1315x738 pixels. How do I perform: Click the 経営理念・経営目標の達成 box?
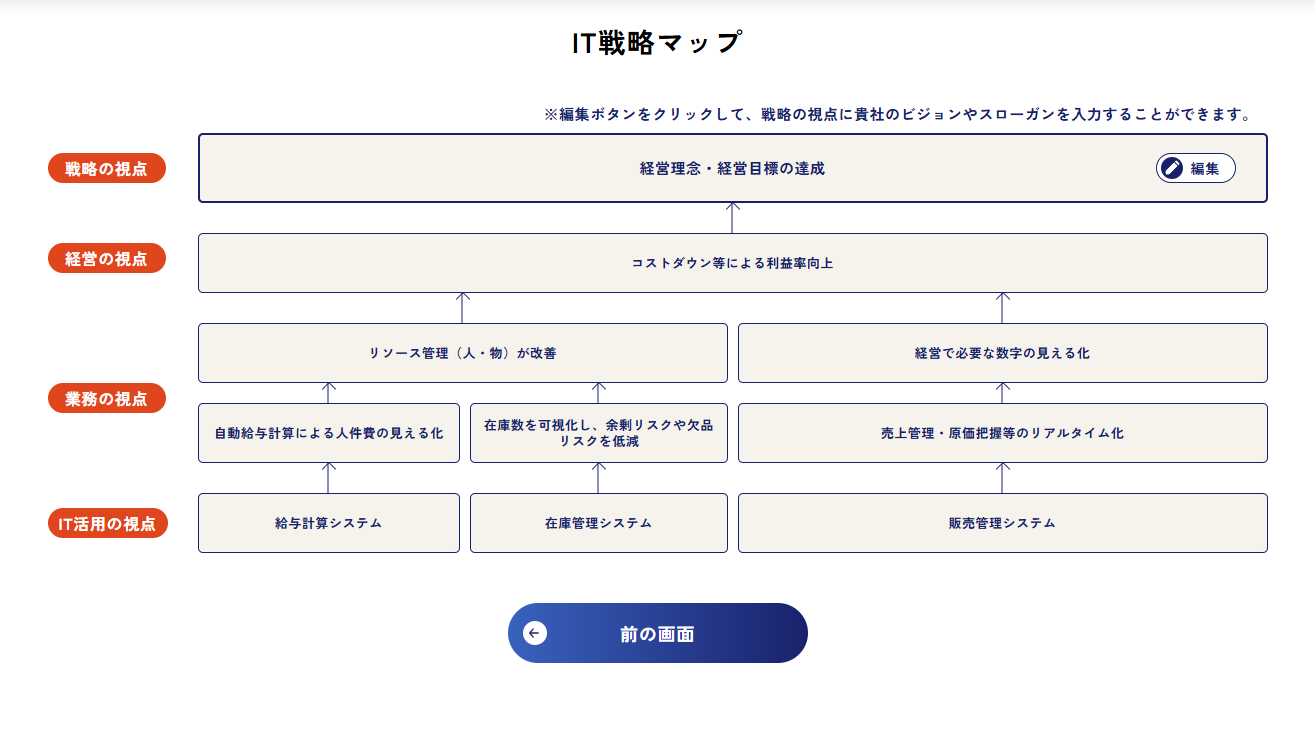tap(732, 169)
